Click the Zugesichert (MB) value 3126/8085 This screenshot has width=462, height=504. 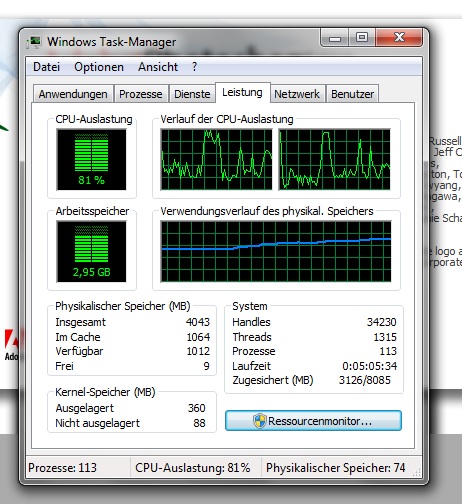pos(365,380)
